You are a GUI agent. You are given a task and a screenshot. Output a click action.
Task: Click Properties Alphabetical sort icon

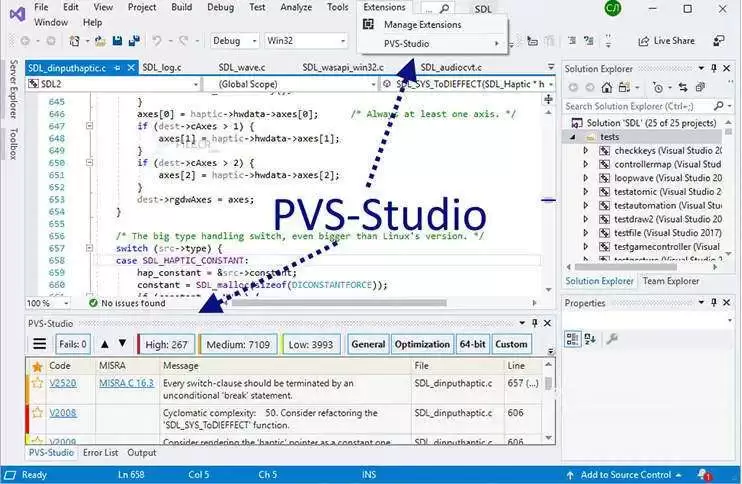(x=590, y=339)
